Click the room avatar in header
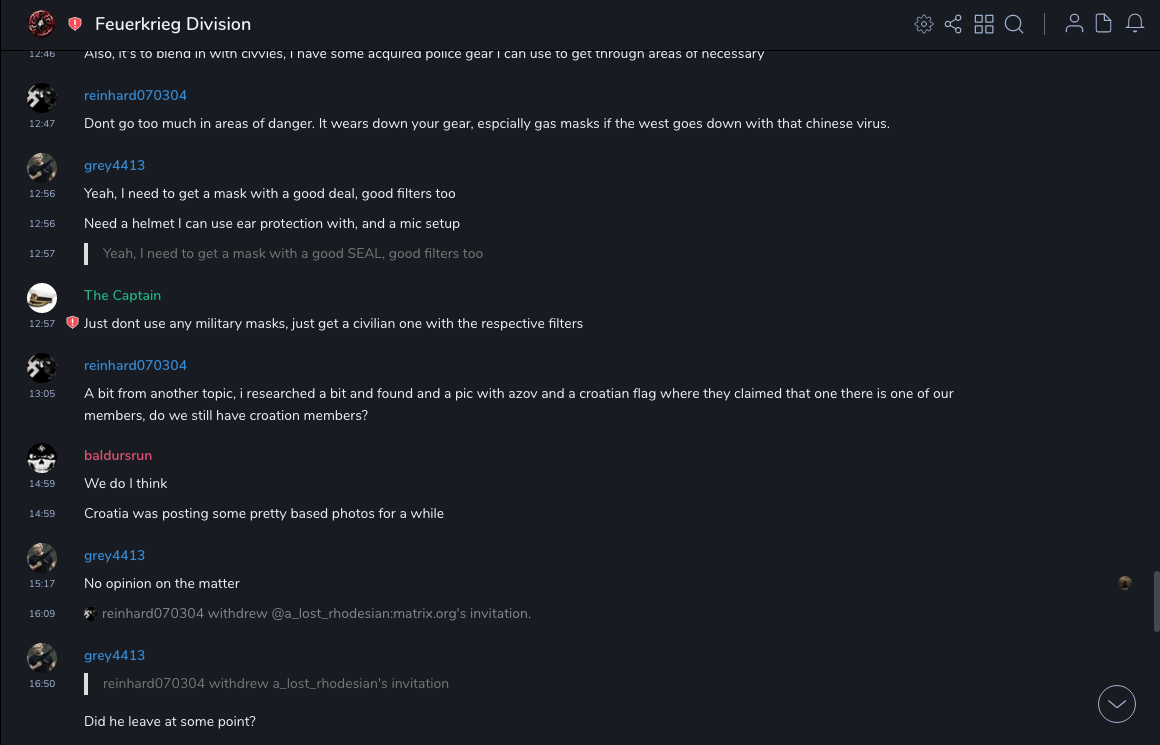Screen dimensions: 1160x745 [x=41, y=23]
